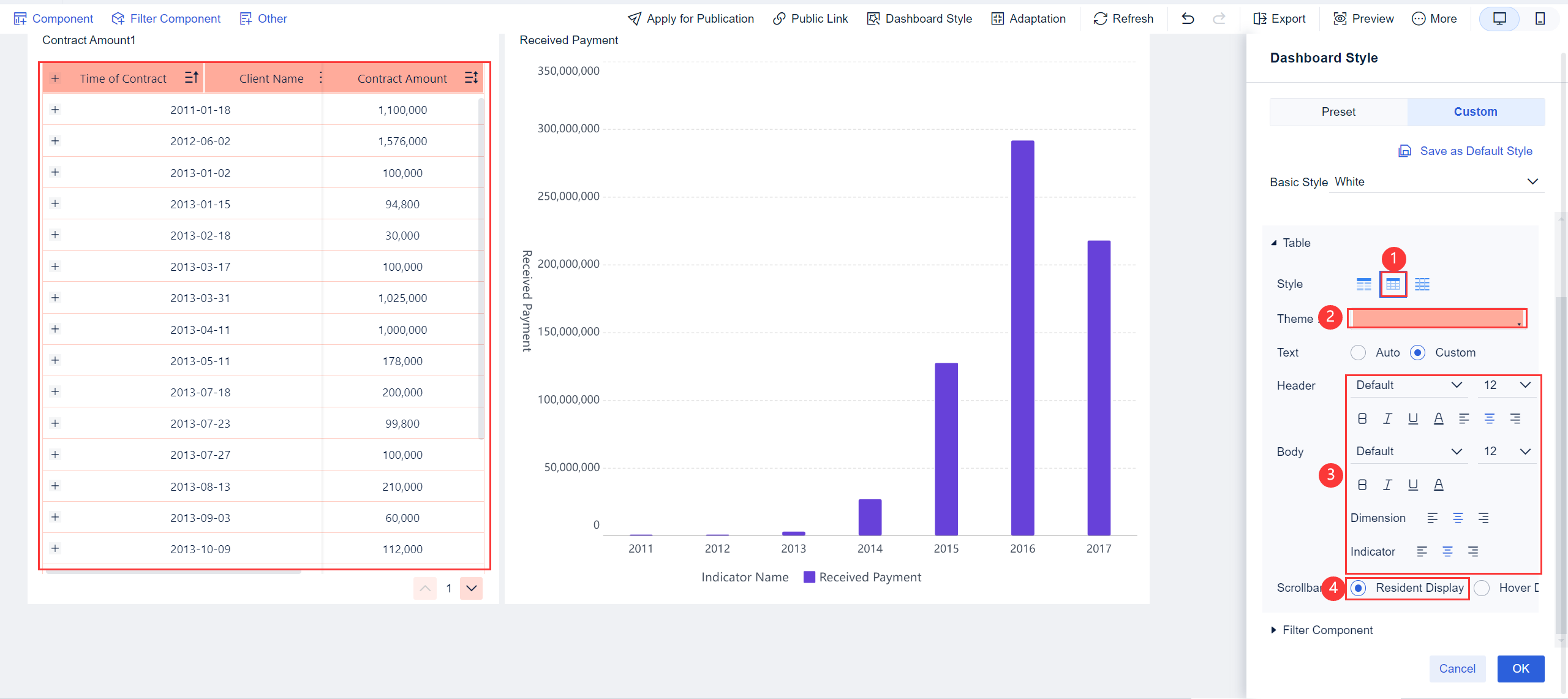Enable Resident Display for scrollbar

[x=1359, y=588]
